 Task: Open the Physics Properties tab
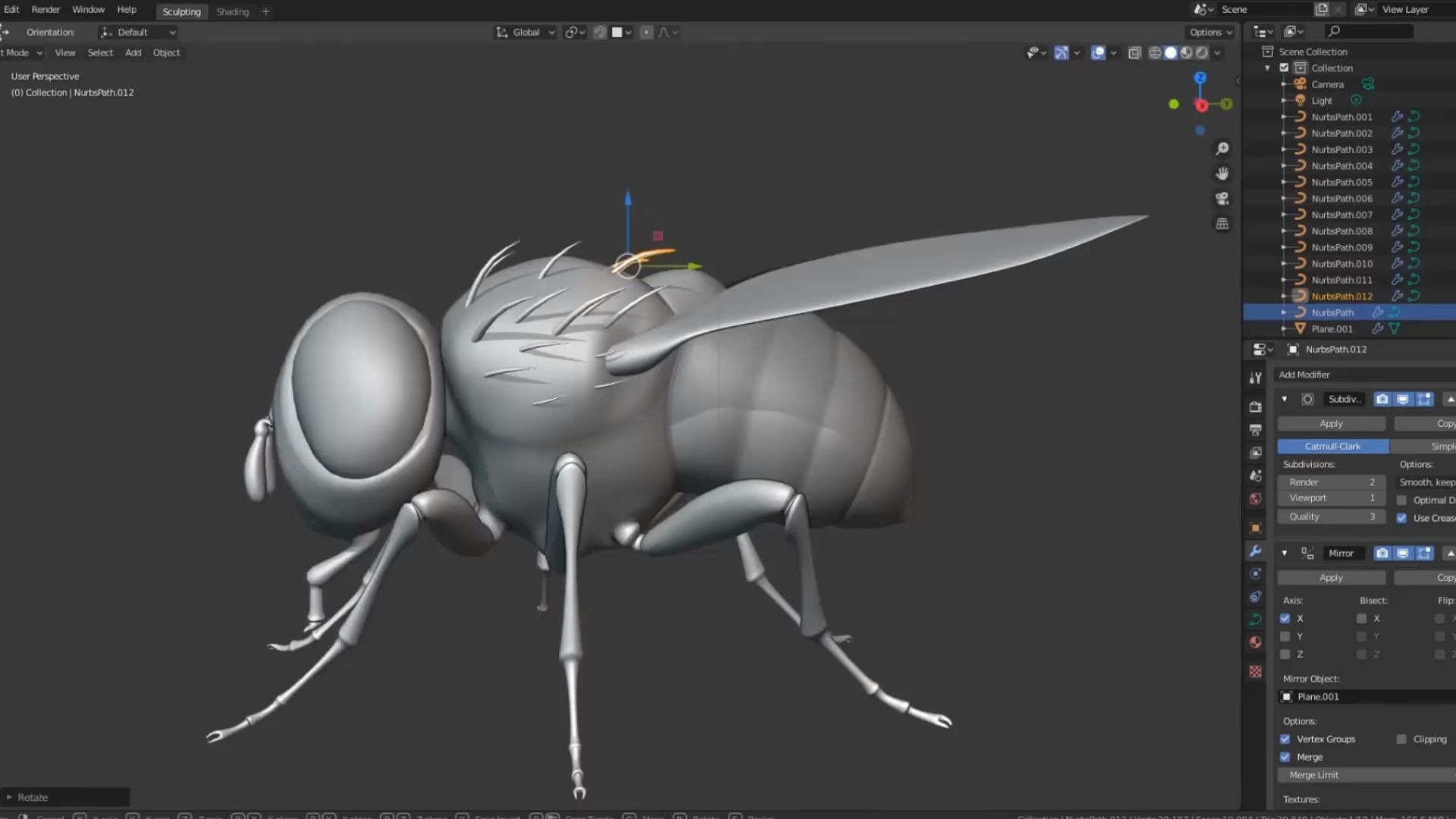pyautogui.click(x=1256, y=597)
